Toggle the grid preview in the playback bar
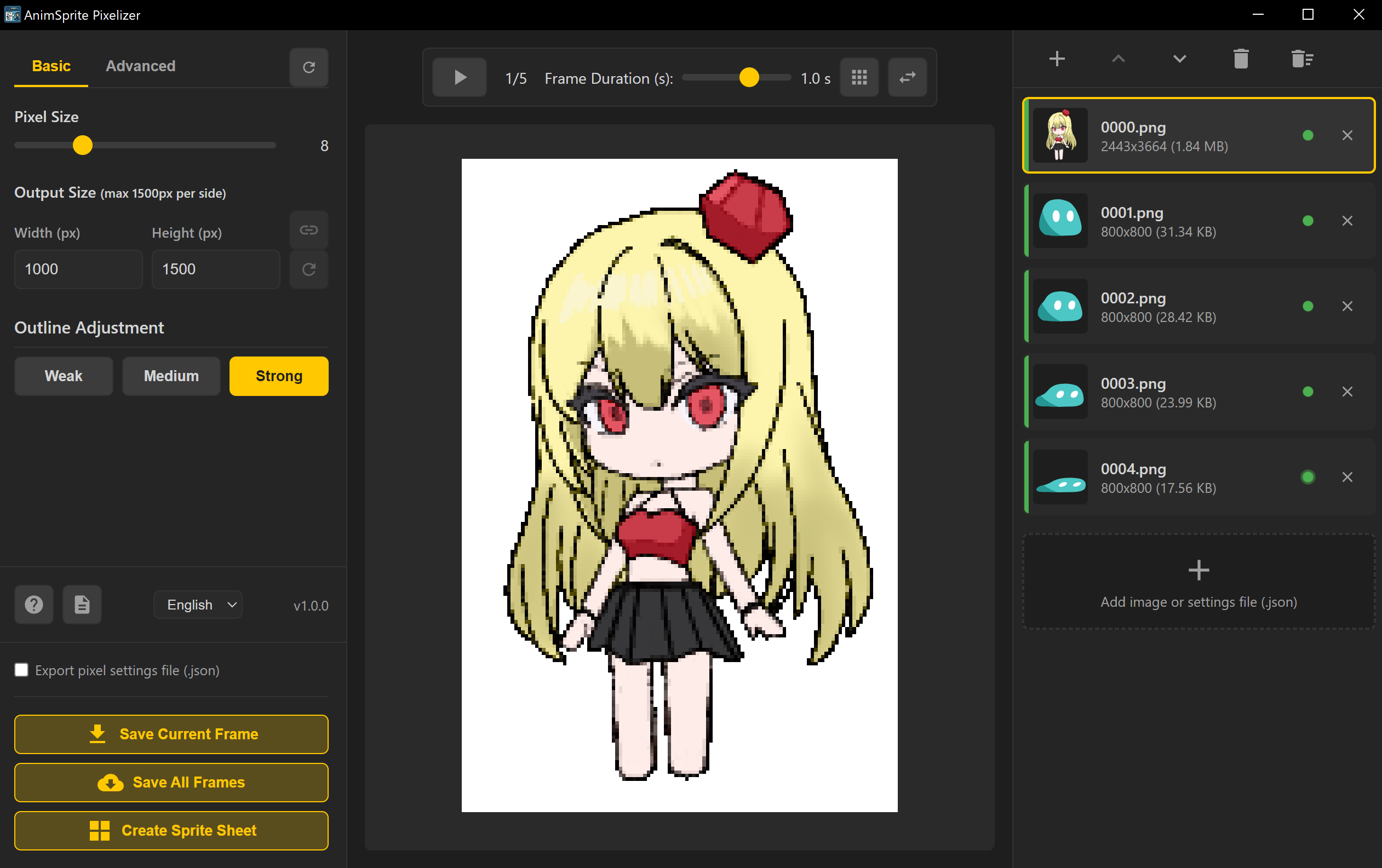The image size is (1382, 868). 859,77
